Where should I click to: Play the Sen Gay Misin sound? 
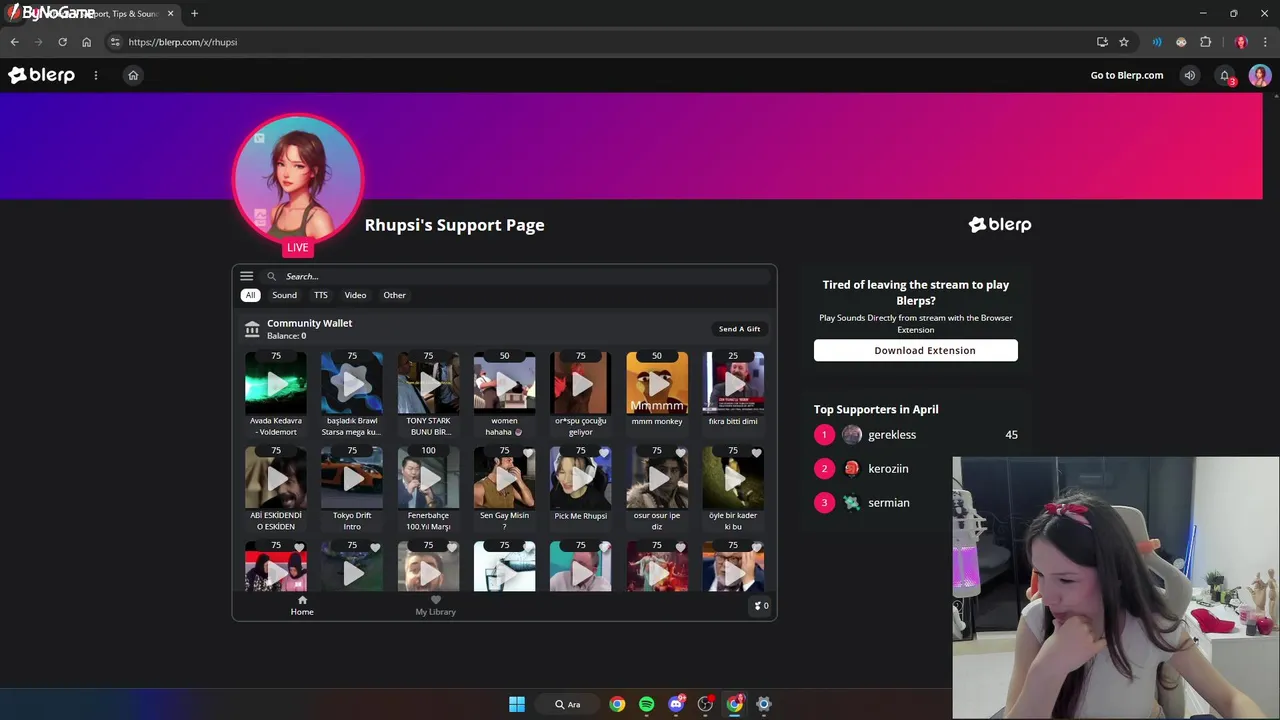point(504,478)
